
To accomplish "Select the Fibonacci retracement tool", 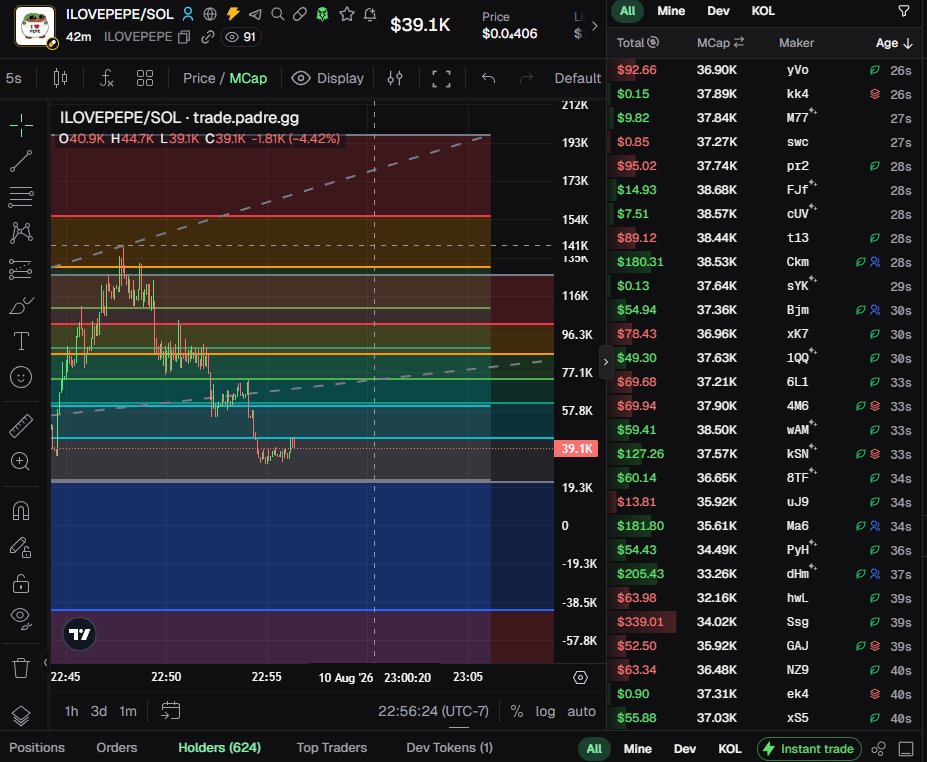I will pyautogui.click(x=21, y=197).
